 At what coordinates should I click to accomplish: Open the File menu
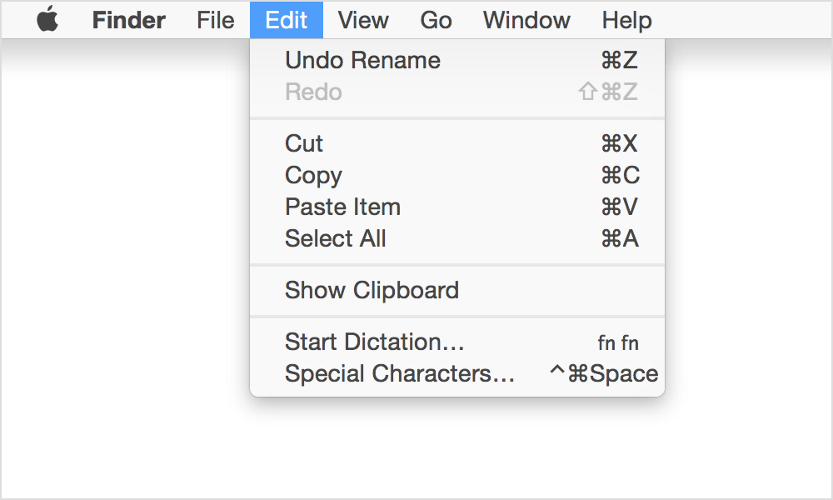[x=216, y=20]
